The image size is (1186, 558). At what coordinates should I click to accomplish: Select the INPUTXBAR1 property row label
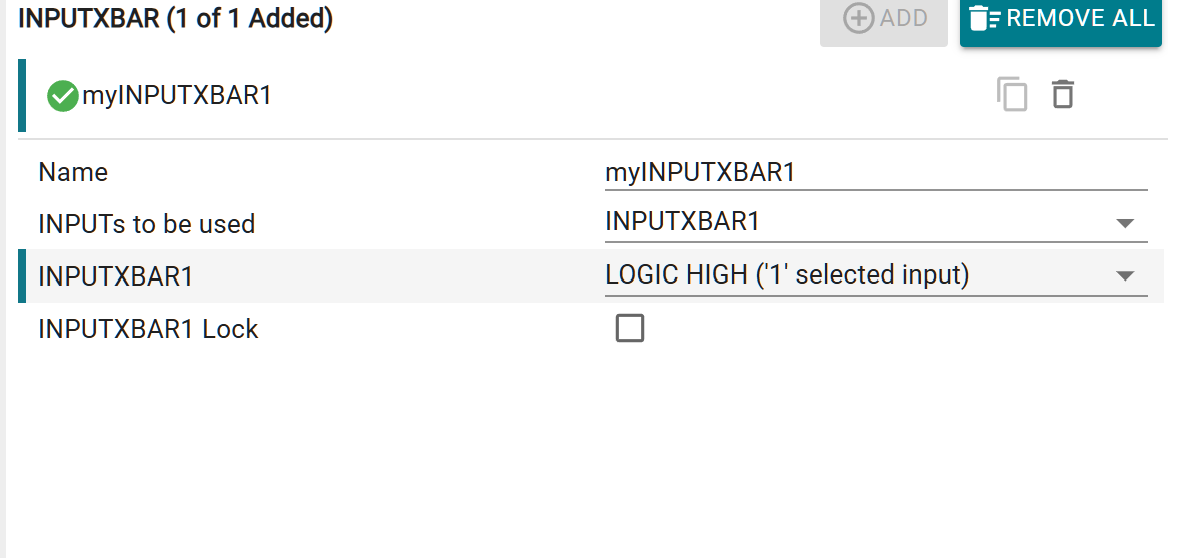coord(115,277)
